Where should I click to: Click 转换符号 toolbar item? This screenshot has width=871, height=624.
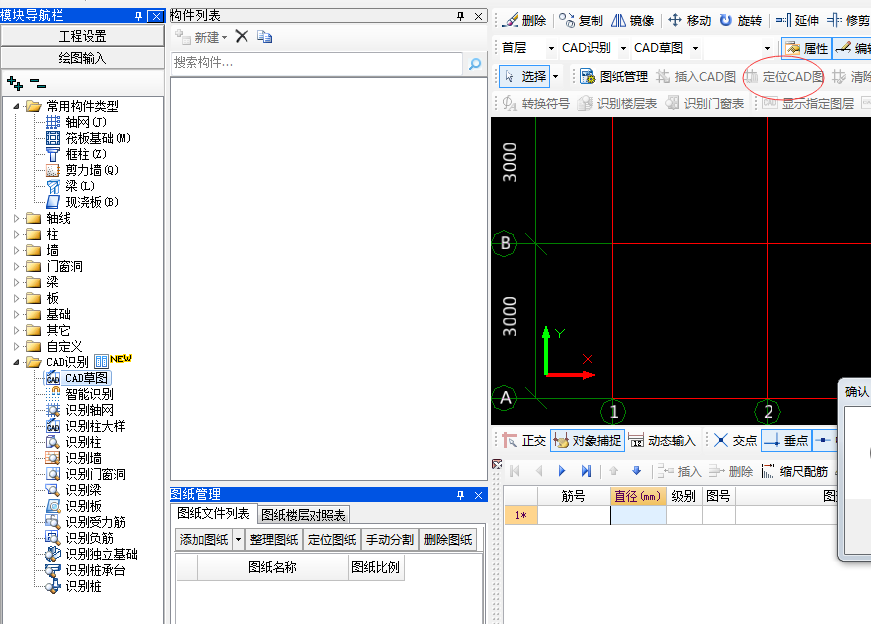536,103
